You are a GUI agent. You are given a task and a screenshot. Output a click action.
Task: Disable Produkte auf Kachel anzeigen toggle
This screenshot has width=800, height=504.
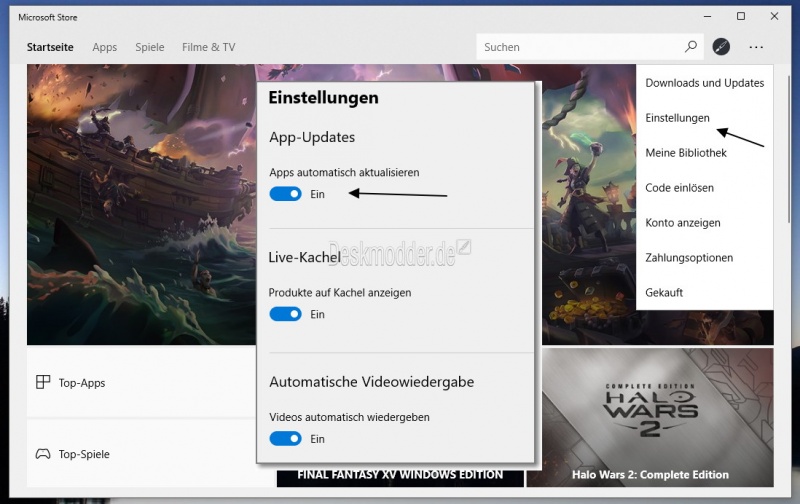pyautogui.click(x=285, y=314)
